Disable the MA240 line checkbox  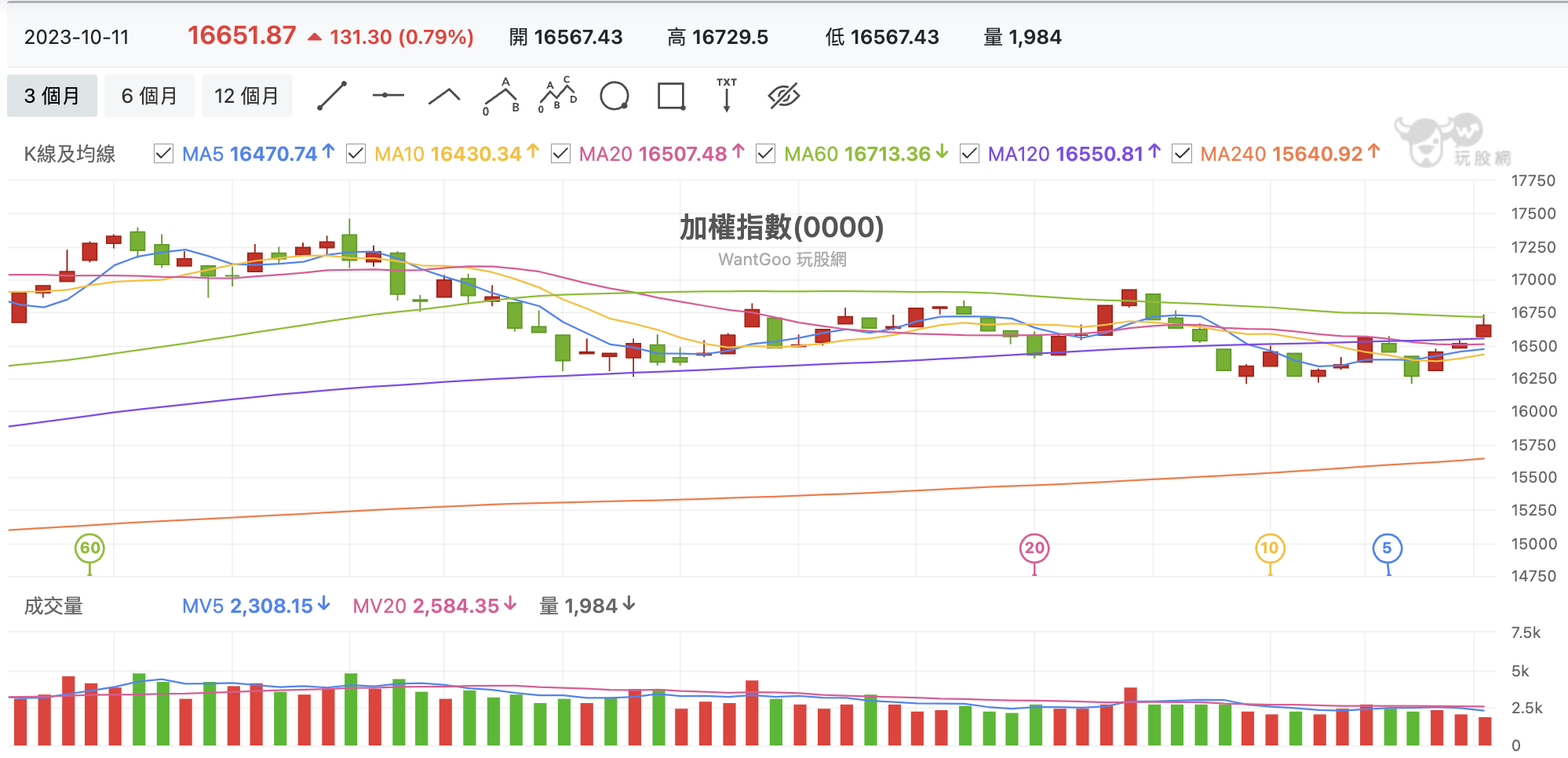click(x=1182, y=154)
